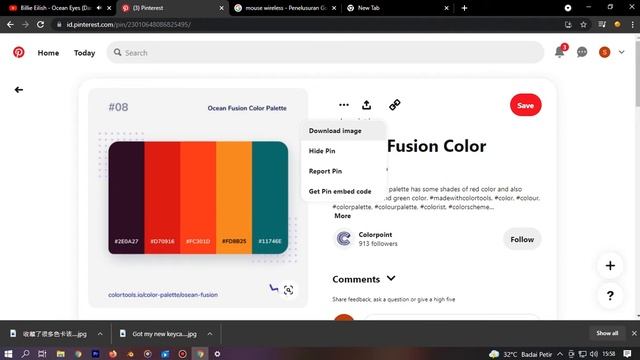Click the browser forward arrow
This screenshot has width=640, height=360.
pos(25,24)
